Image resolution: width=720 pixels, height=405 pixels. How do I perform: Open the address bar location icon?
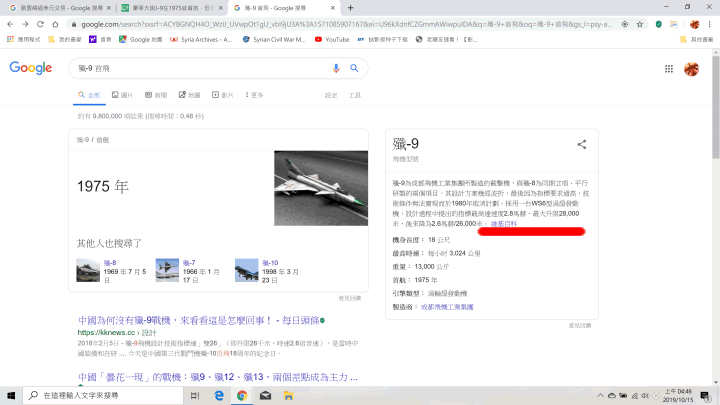click(624, 24)
